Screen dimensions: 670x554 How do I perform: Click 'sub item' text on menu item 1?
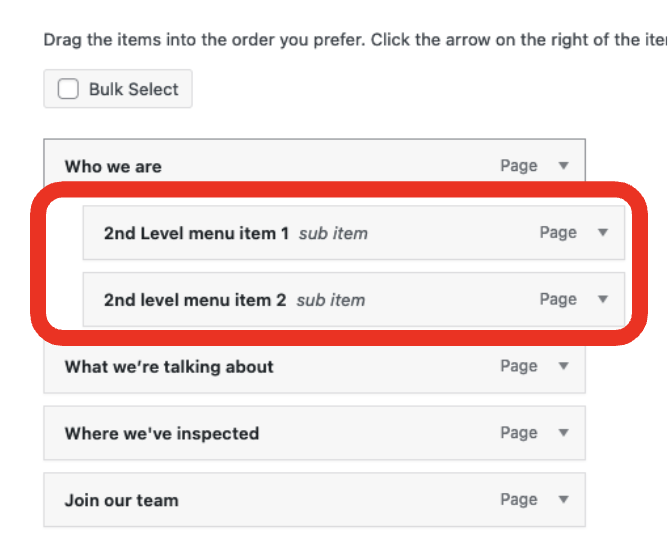point(333,233)
